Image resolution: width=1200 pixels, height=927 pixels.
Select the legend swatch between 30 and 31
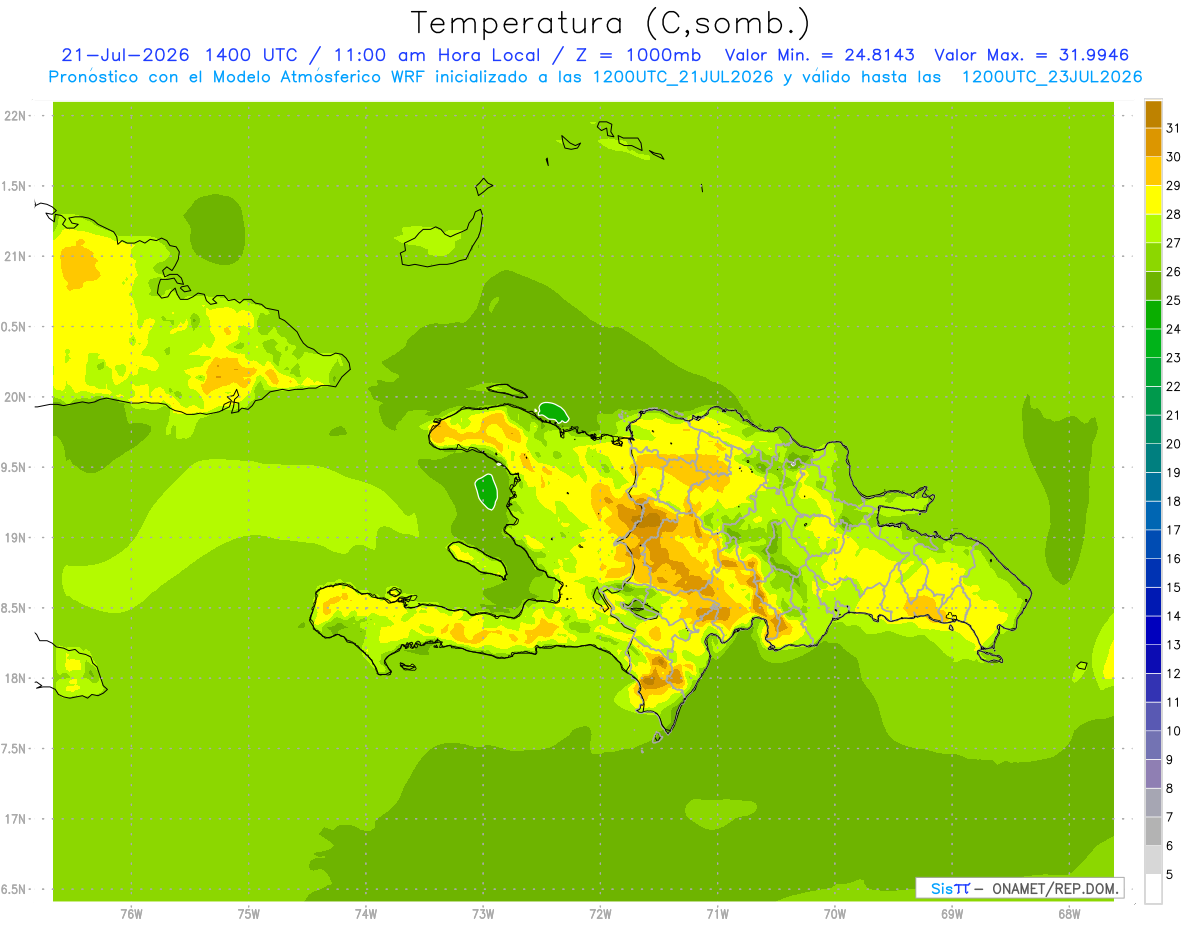tap(1153, 141)
